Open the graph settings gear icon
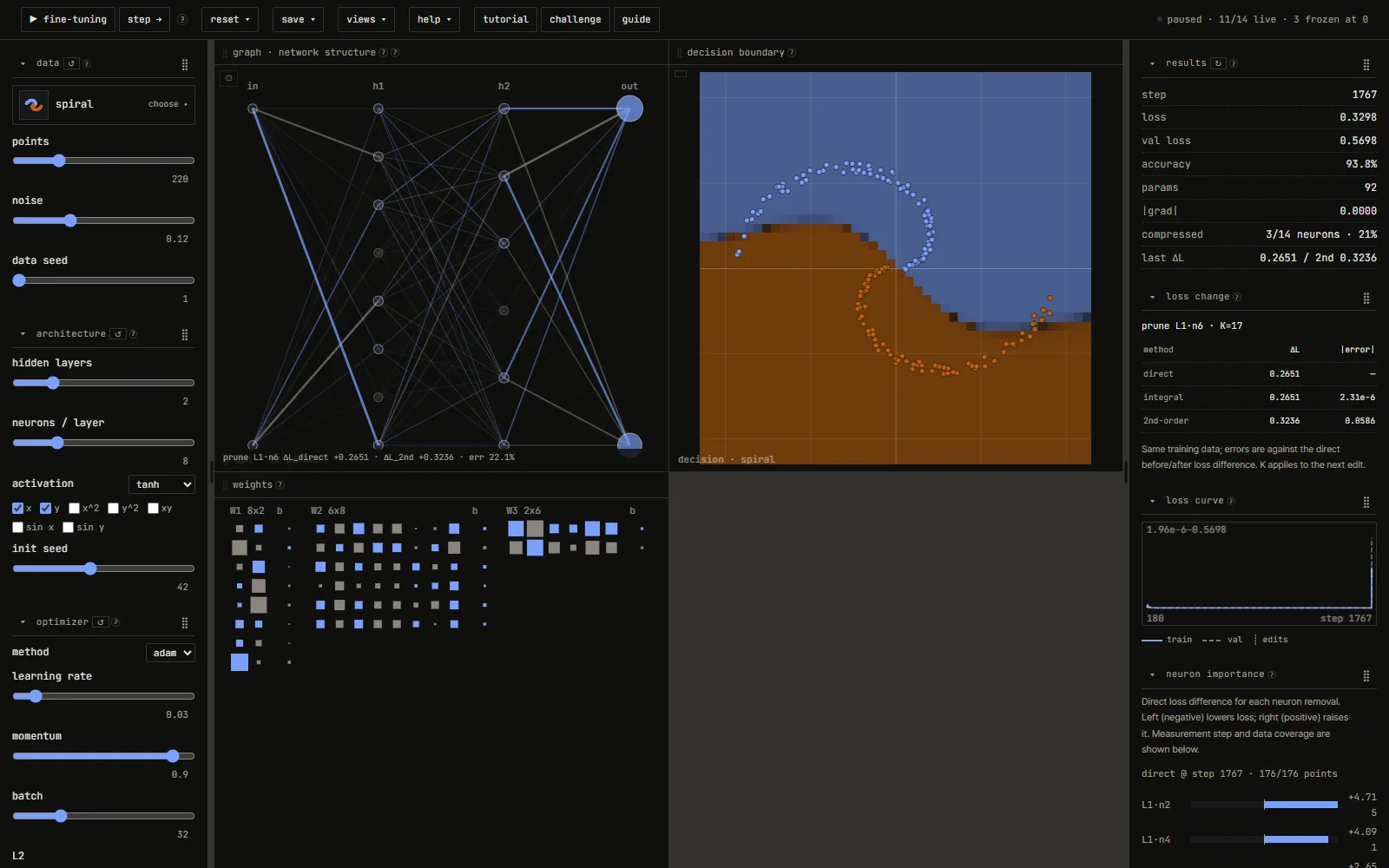Image resolution: width=1389 pixels, height=868 pixels. tap(229, 78)
